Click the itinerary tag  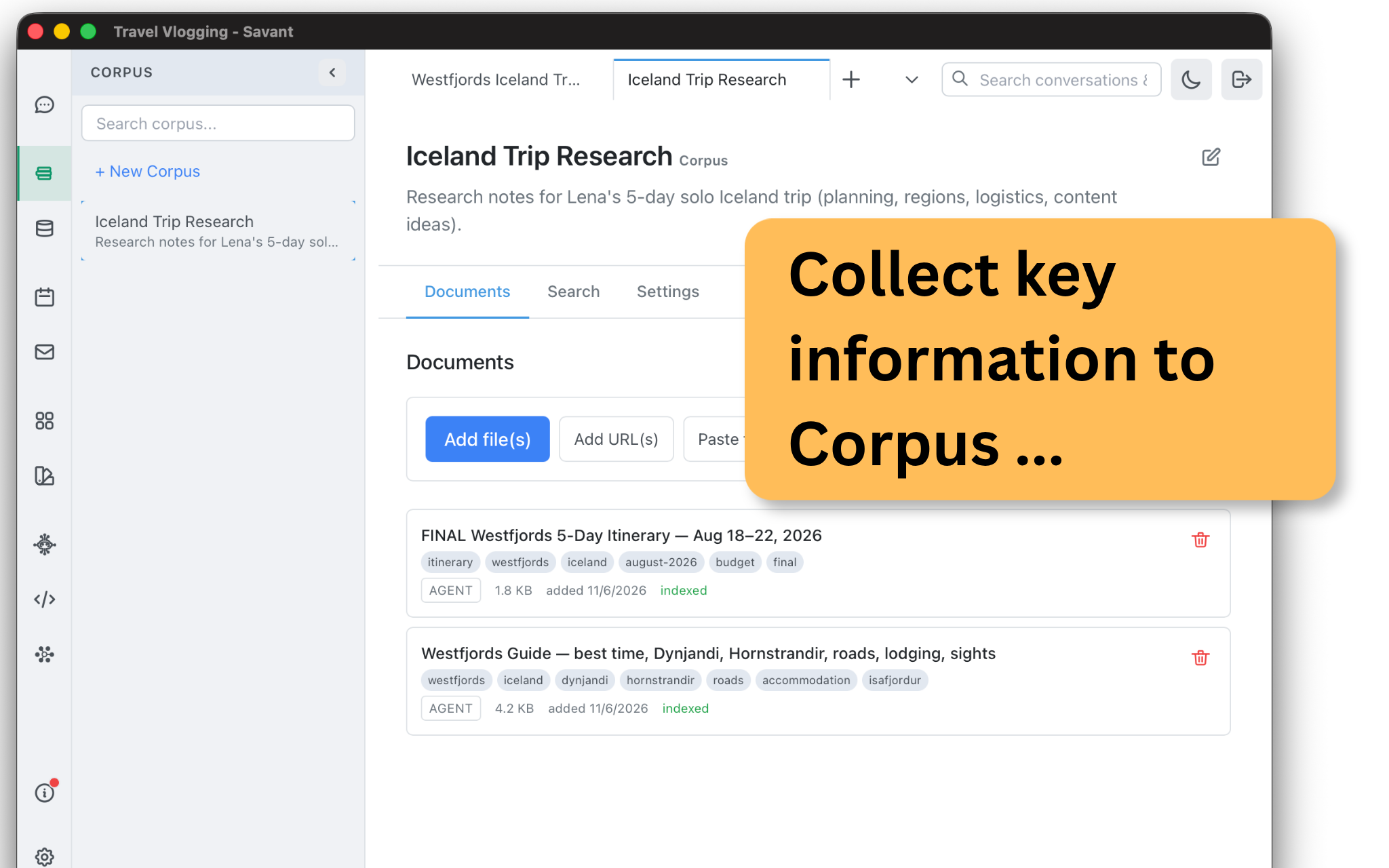[x=450, y=562]
